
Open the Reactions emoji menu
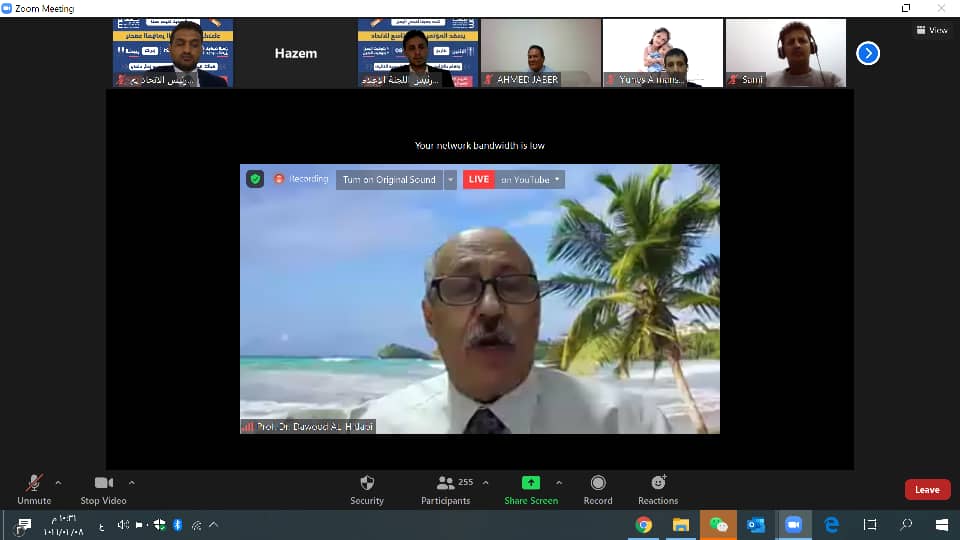658,483
